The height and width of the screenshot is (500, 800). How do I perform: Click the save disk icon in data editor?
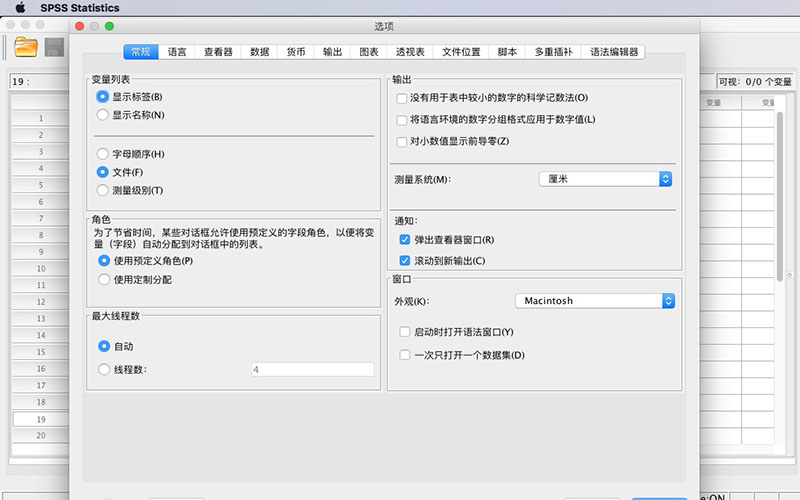pyautogui.click(x=55, y=47)
